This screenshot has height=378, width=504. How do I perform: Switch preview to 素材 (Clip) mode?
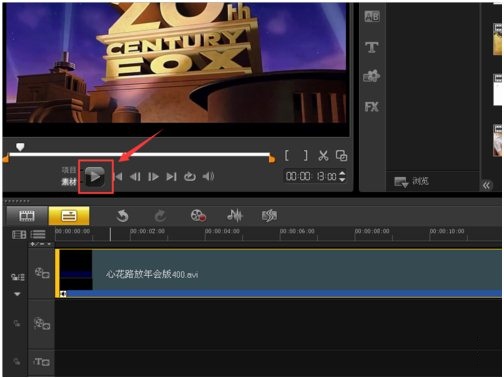tap(69, 182)
